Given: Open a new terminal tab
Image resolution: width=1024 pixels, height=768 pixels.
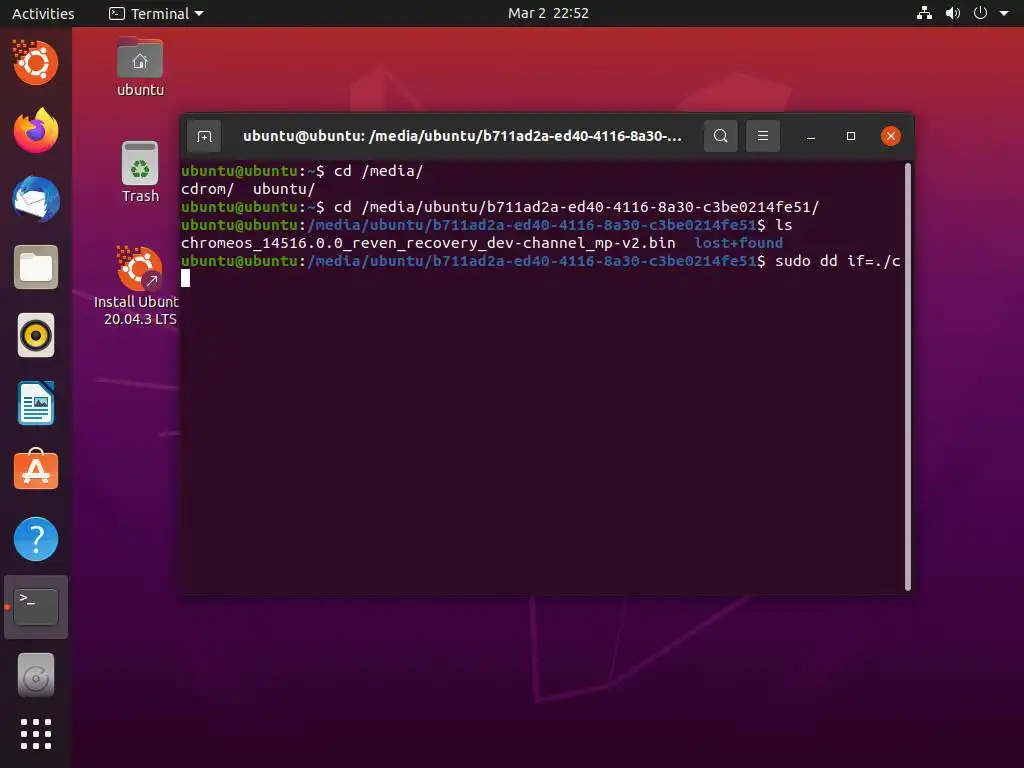Looking at the screenshot, I should [204, 136].
